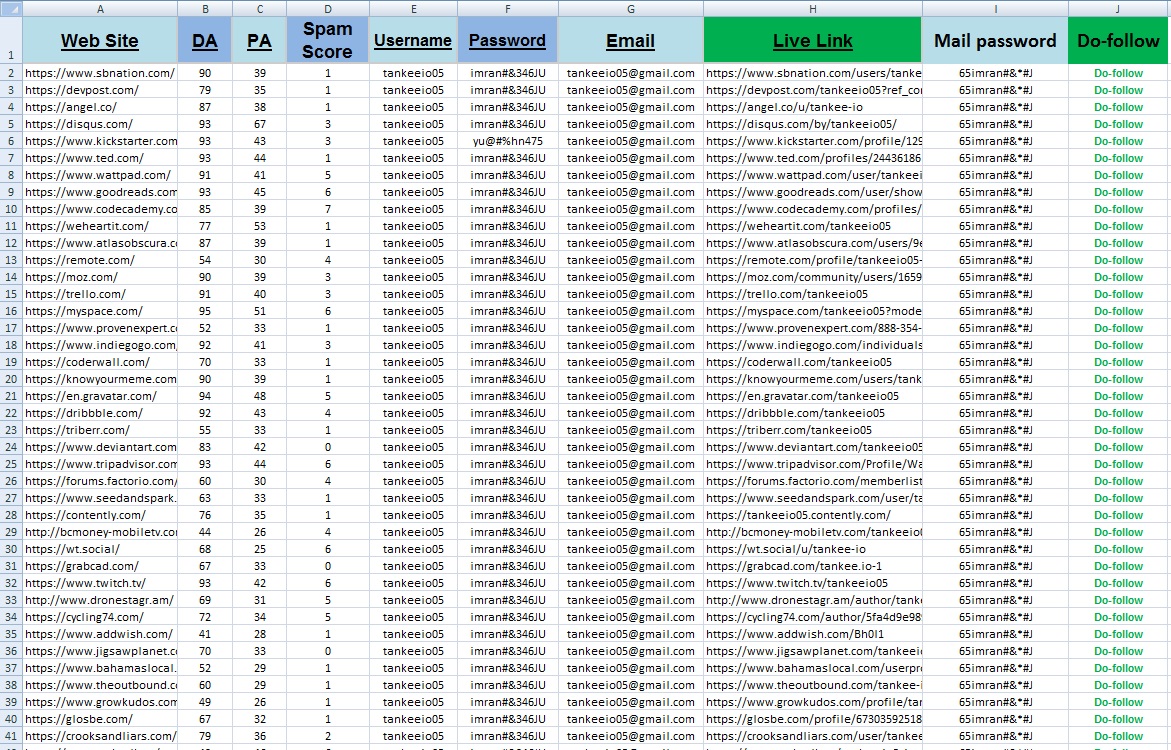Click the "Username" header cell
This screenshot has width=1171, height=750.
(413, 41)
